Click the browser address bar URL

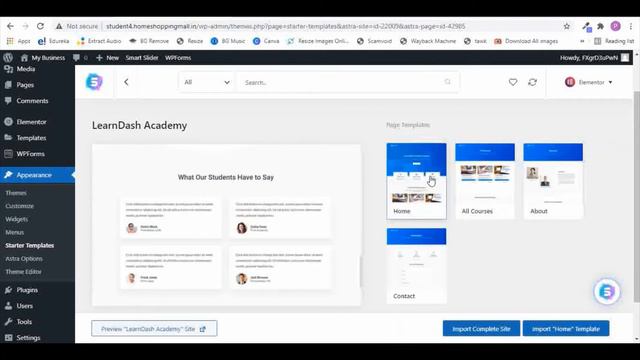(x=286, y=26)
